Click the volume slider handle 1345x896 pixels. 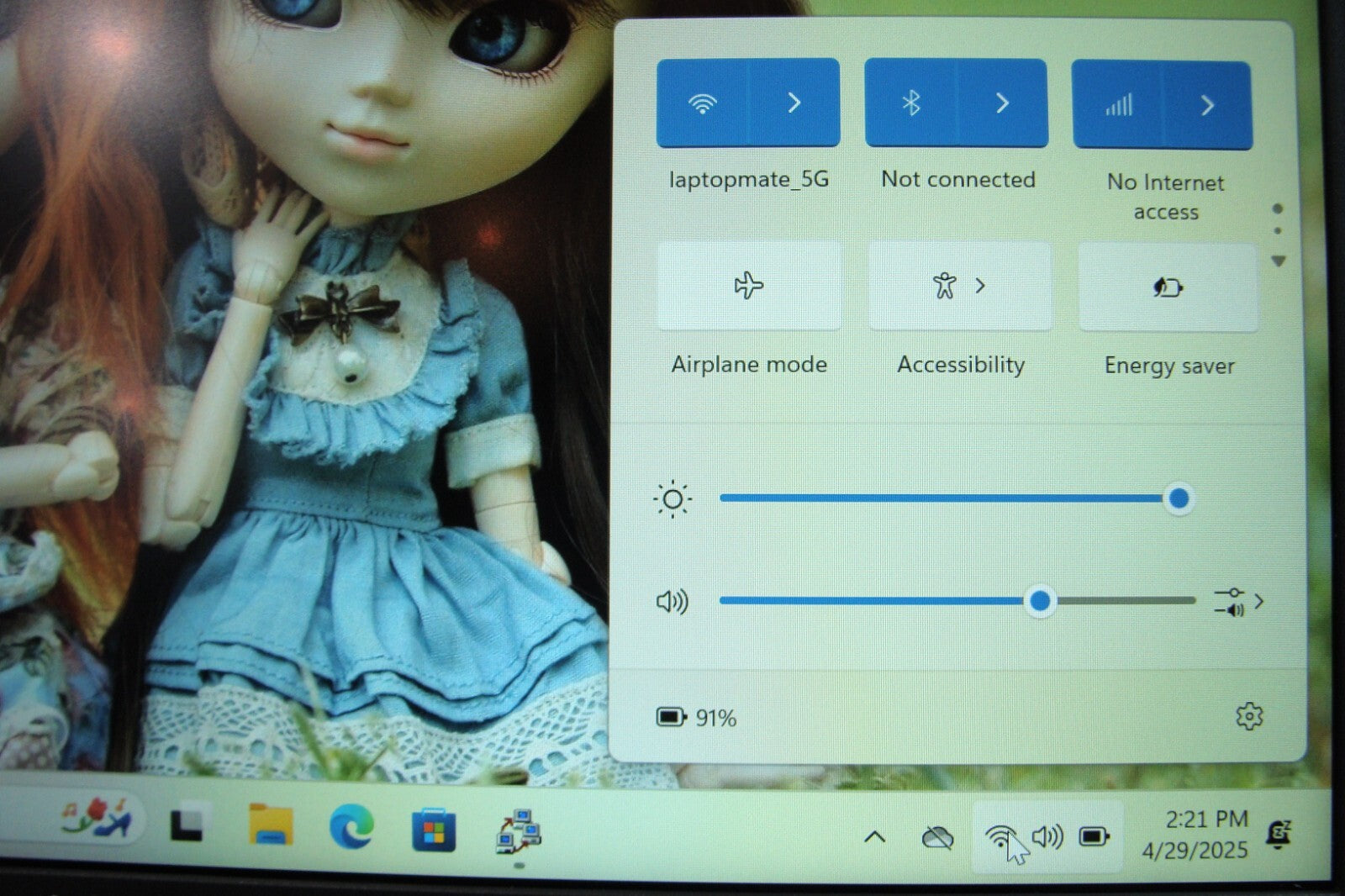coord(1040,601)
